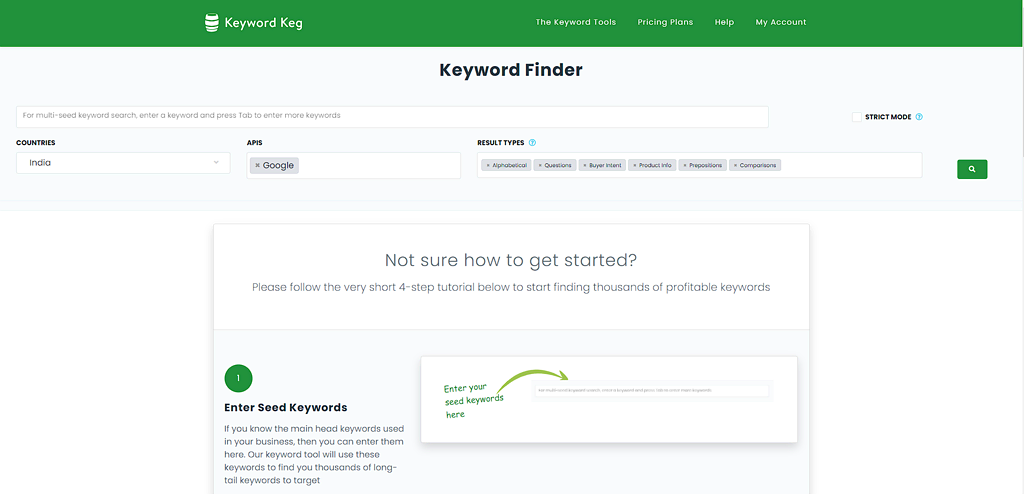Expand the Result Types multi-select field
Viewport: 1024px width, 494px height.
click(x=850, y=165)
